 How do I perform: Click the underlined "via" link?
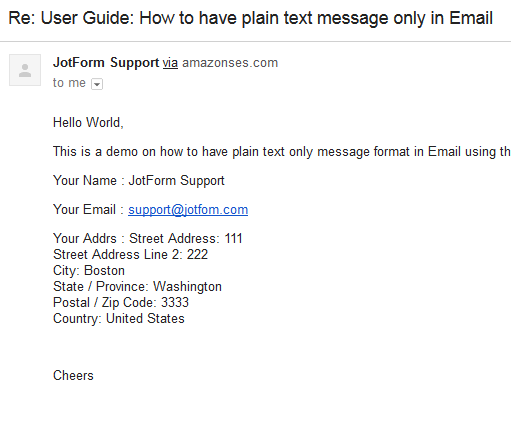pyautogui.click(x=170, y=63)
